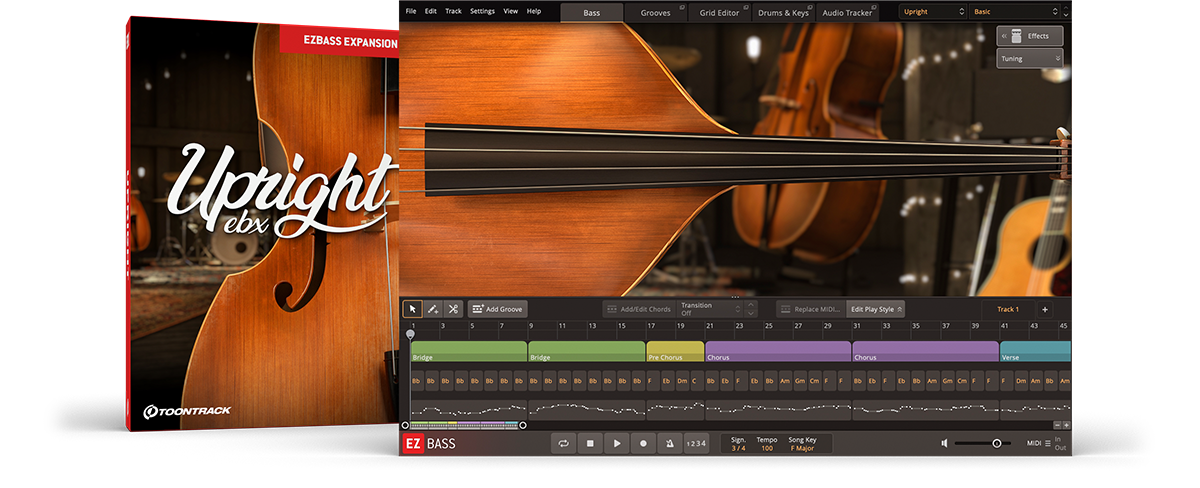Click the speaker volume icon
The image size is (1200, 488).
coord(945,443)
